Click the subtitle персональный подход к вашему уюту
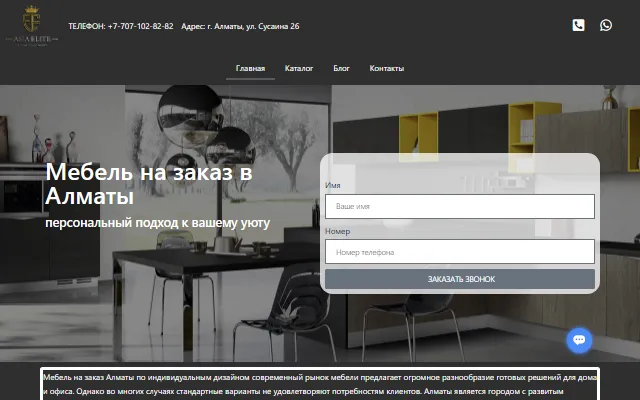Image resolution: width=640 pixels, height=400 pixels. tap(158, 223)
